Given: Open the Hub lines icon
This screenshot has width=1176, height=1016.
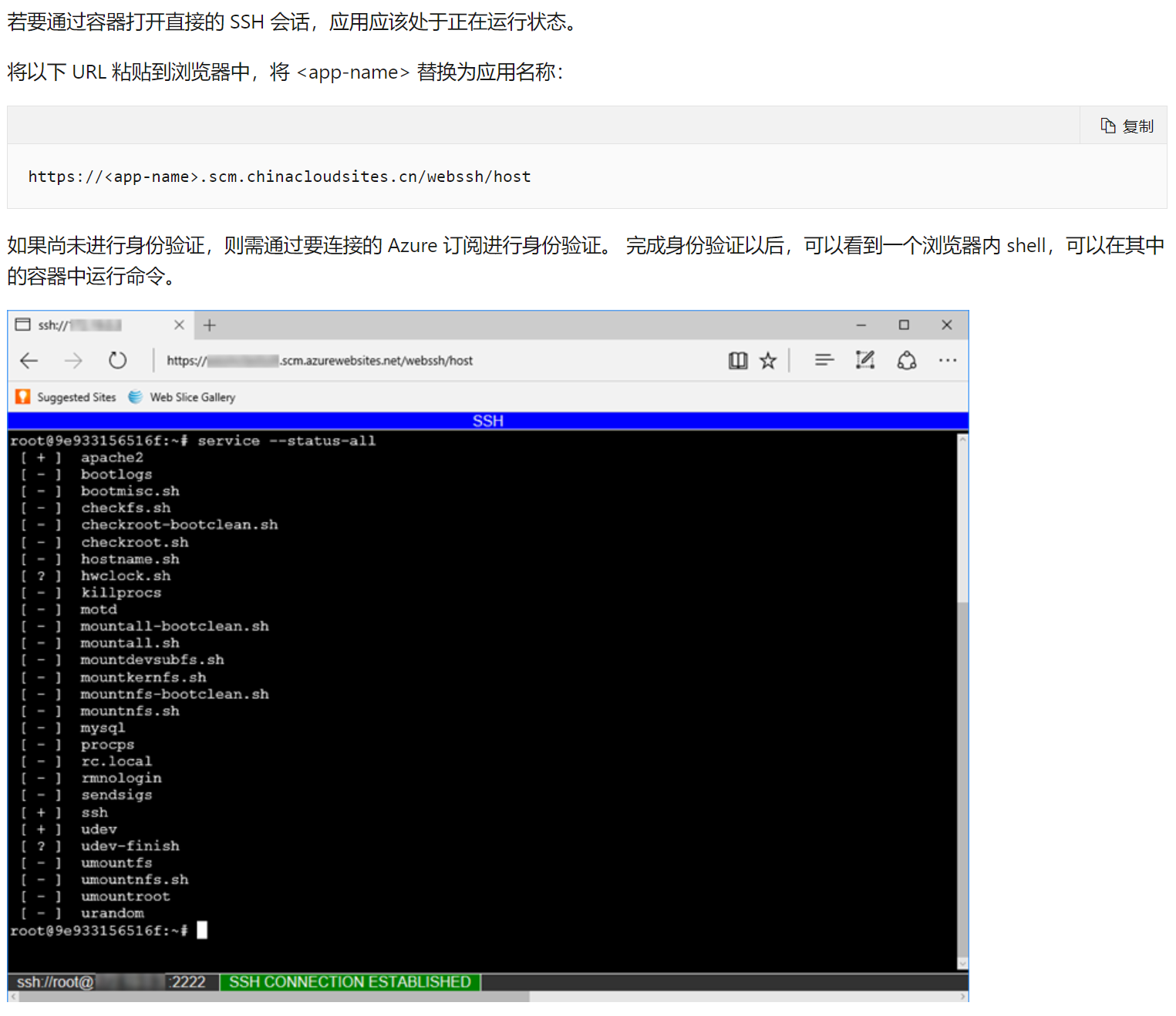Looking at the screenshot, I should [824, 360].
